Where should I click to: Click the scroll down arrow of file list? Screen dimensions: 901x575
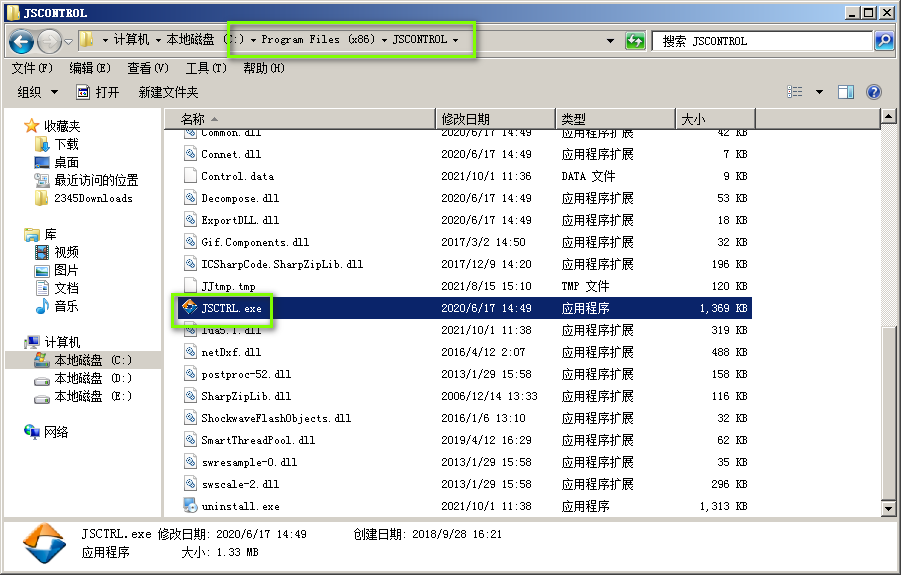(888, 508)
